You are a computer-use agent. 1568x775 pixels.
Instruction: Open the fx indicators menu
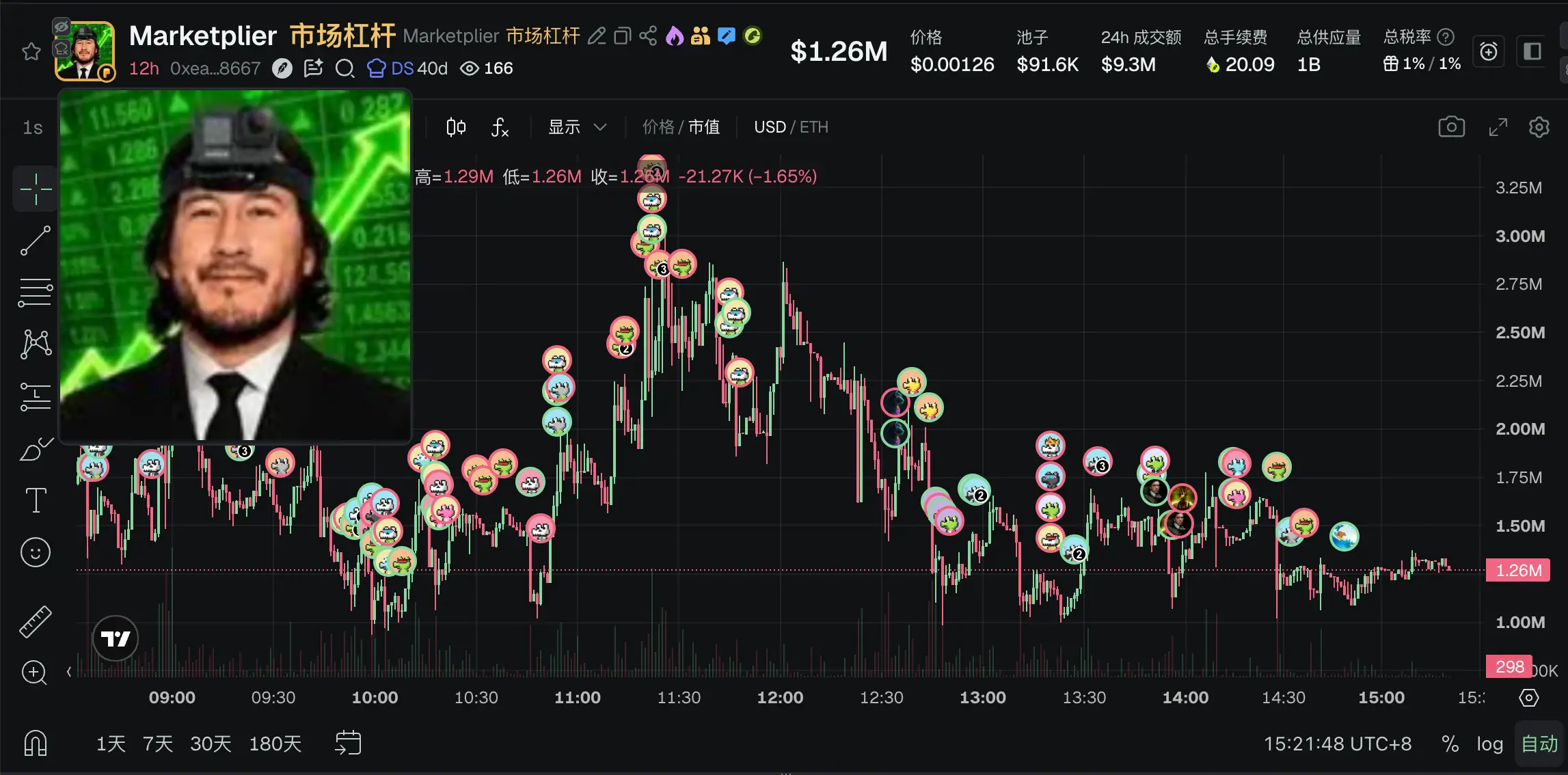click(500, 127)
